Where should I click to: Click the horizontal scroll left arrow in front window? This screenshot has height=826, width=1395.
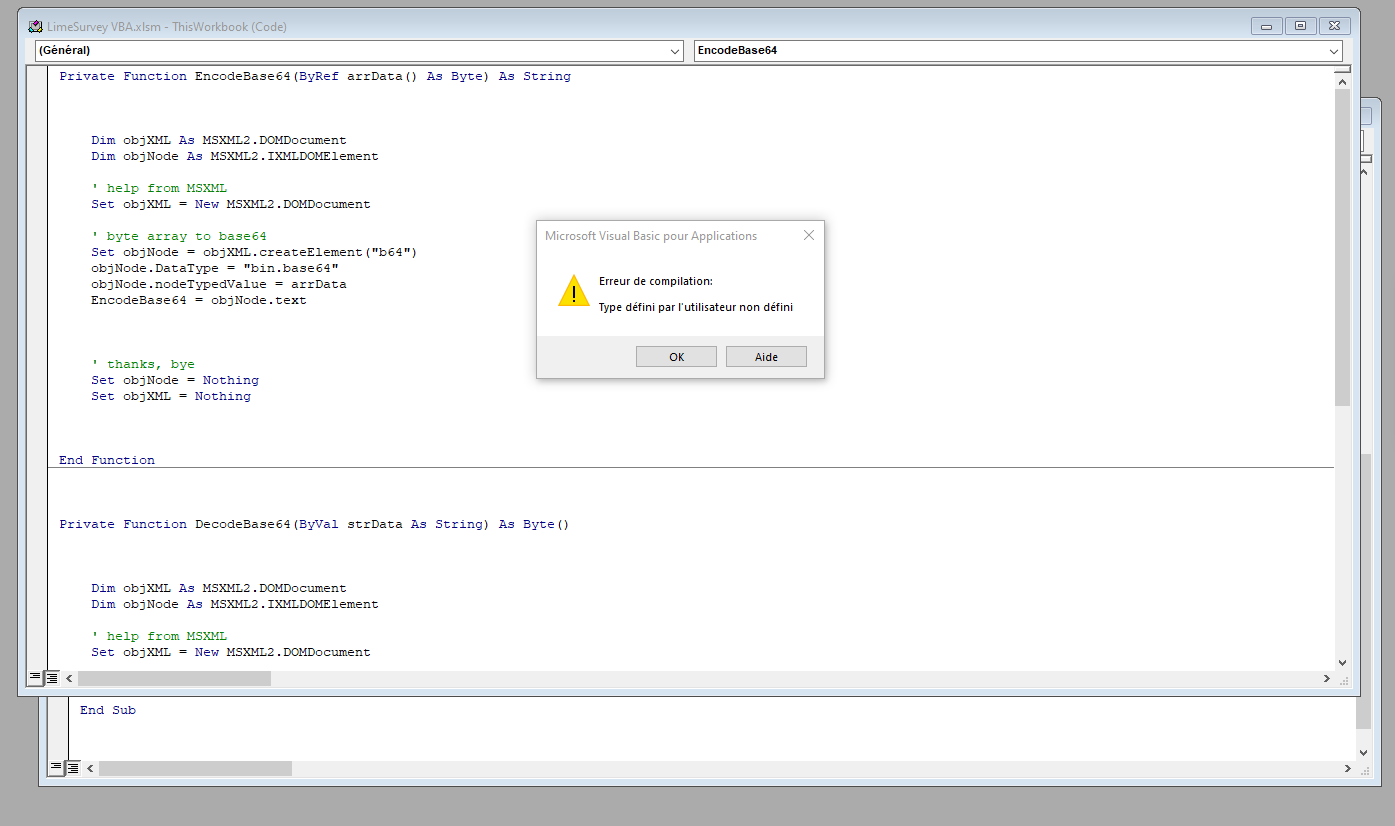[69, 678]
